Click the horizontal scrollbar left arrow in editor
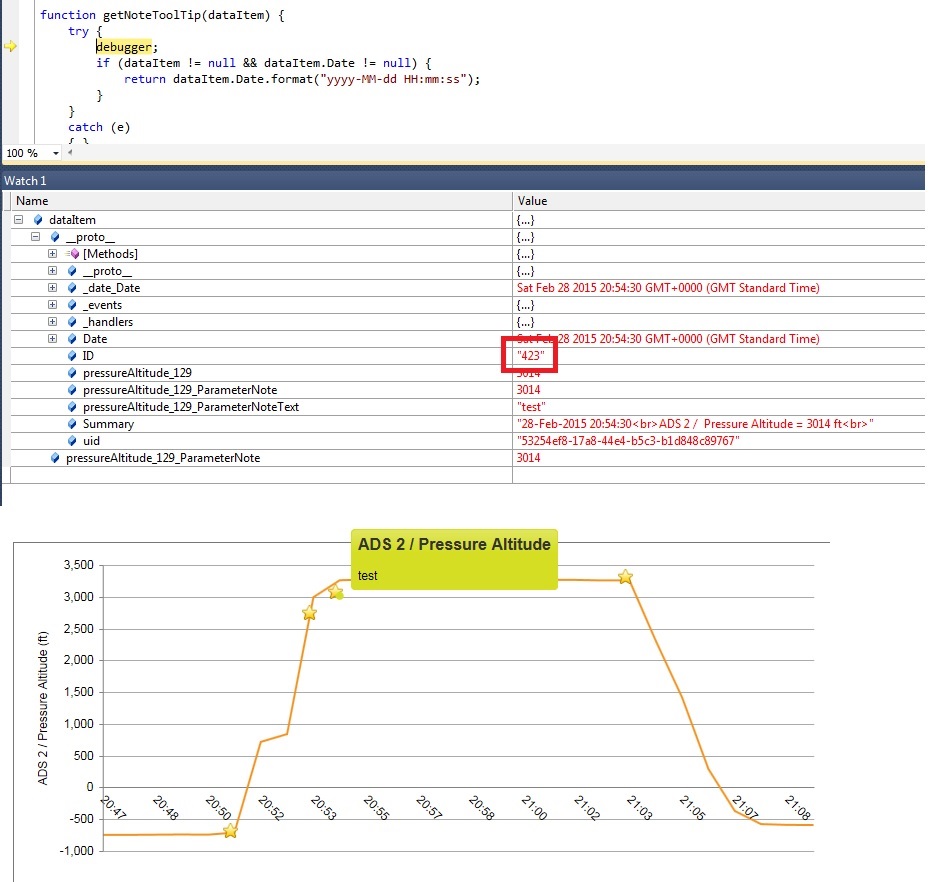 click(x=70, y=152)
